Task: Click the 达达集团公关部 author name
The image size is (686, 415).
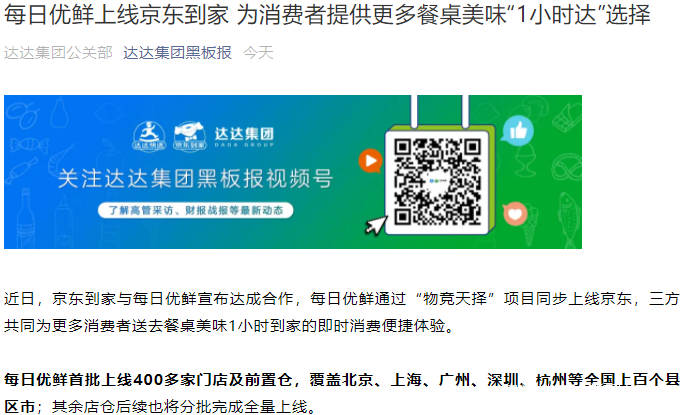Action: (58, 53)
